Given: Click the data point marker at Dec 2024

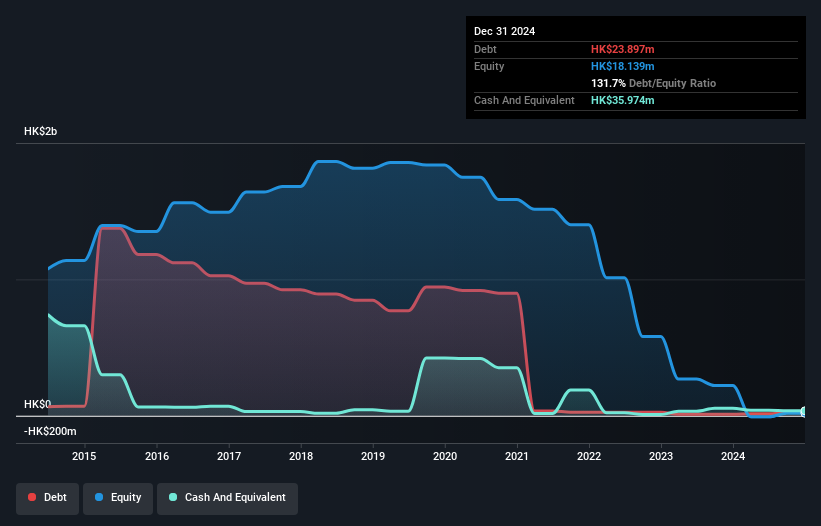Looking at the screenshot, I should click(x=804, y=412).
